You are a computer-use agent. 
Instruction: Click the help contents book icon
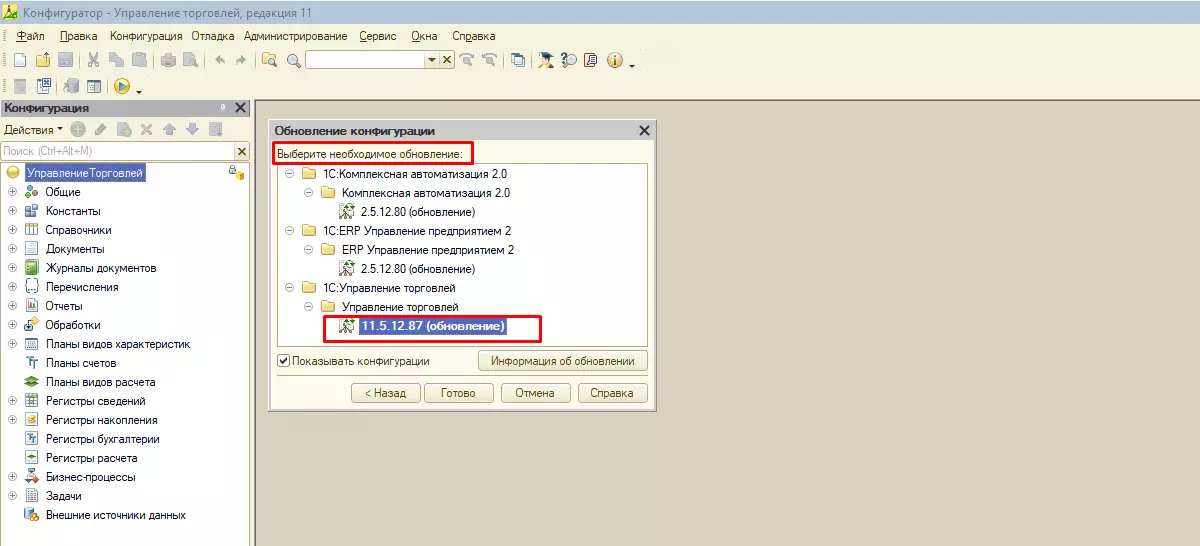click(x=591, y=60)
